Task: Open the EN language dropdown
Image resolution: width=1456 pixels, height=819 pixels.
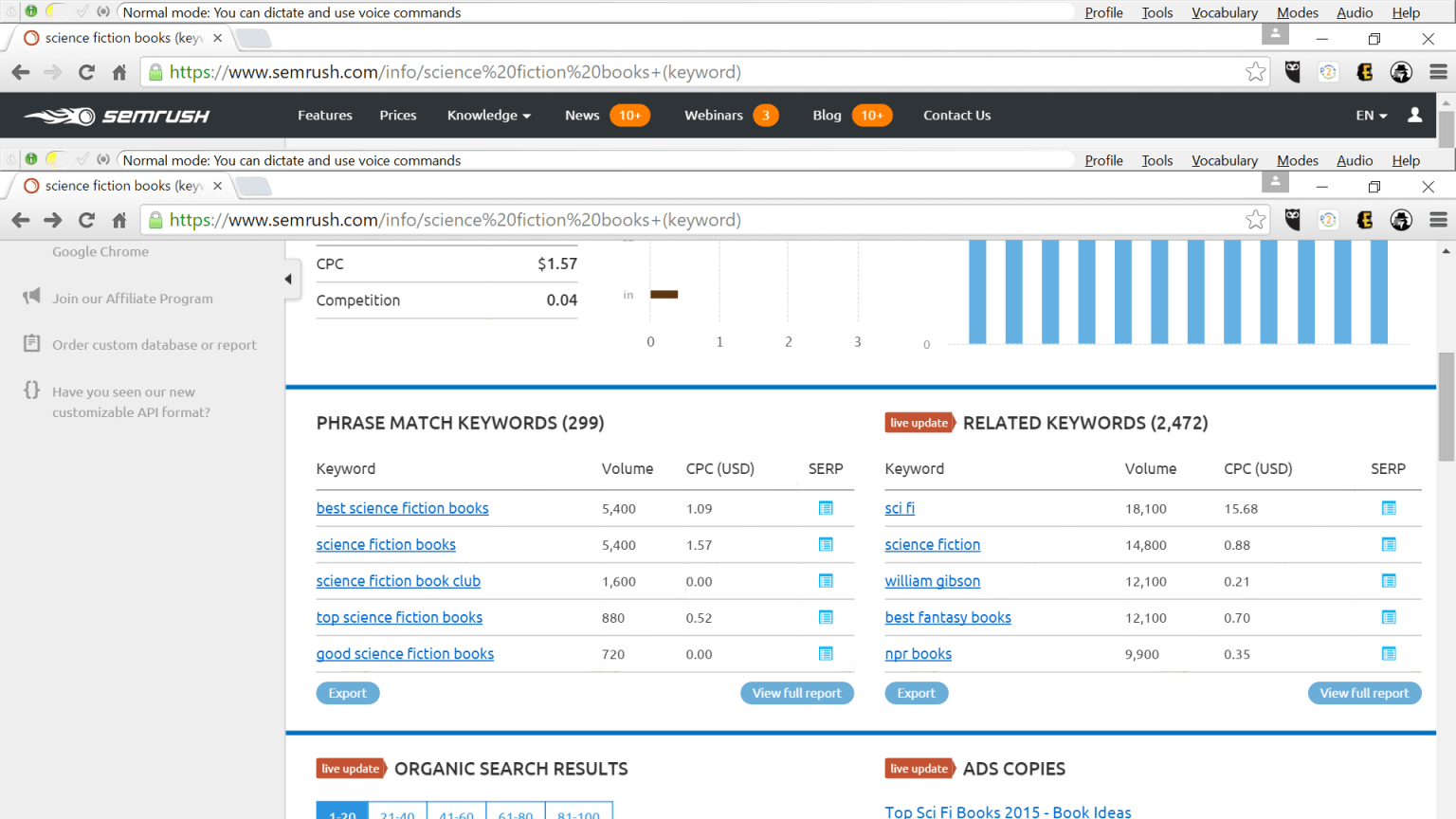Action: pos(1372,115)
